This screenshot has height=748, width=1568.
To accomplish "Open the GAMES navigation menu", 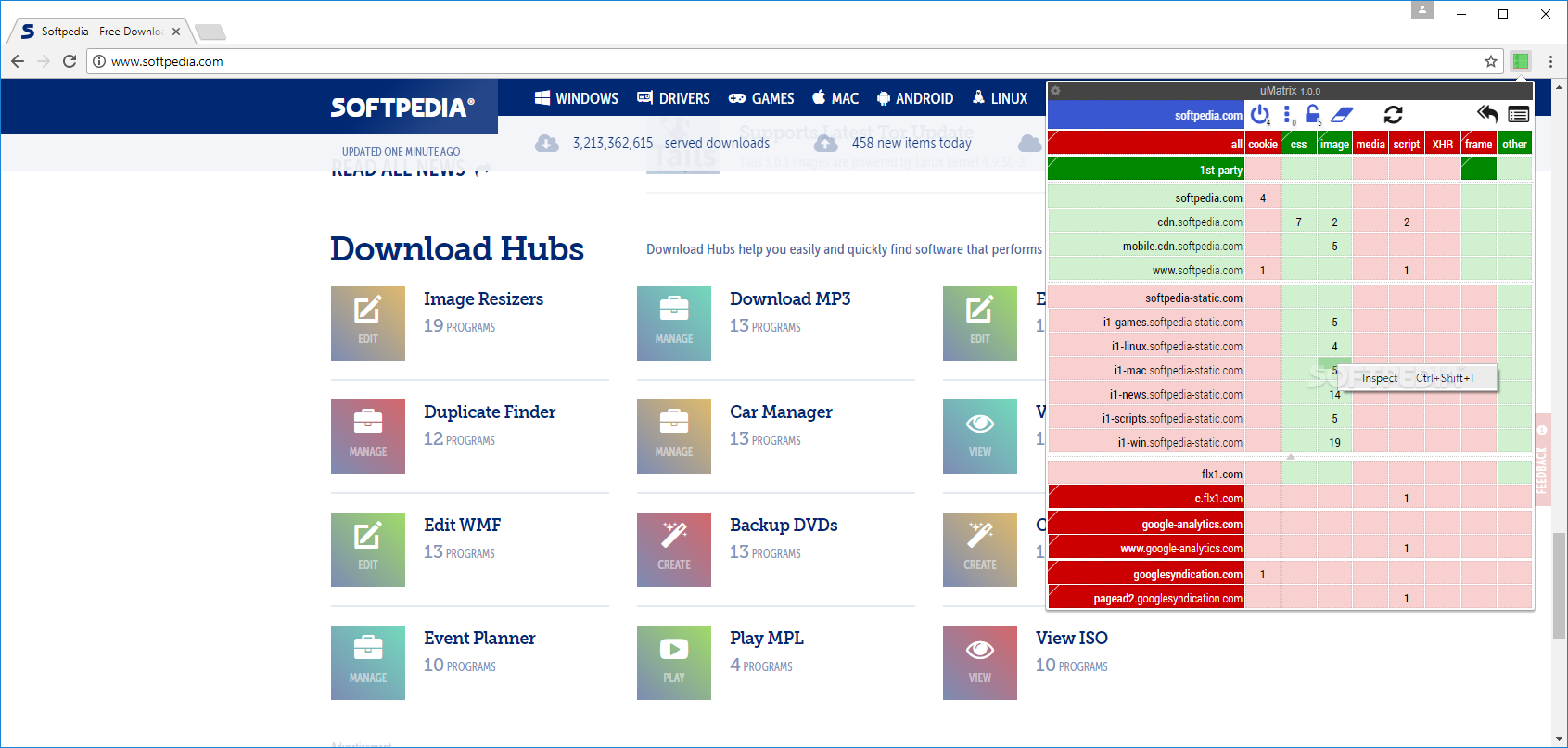I will point(761,98).
